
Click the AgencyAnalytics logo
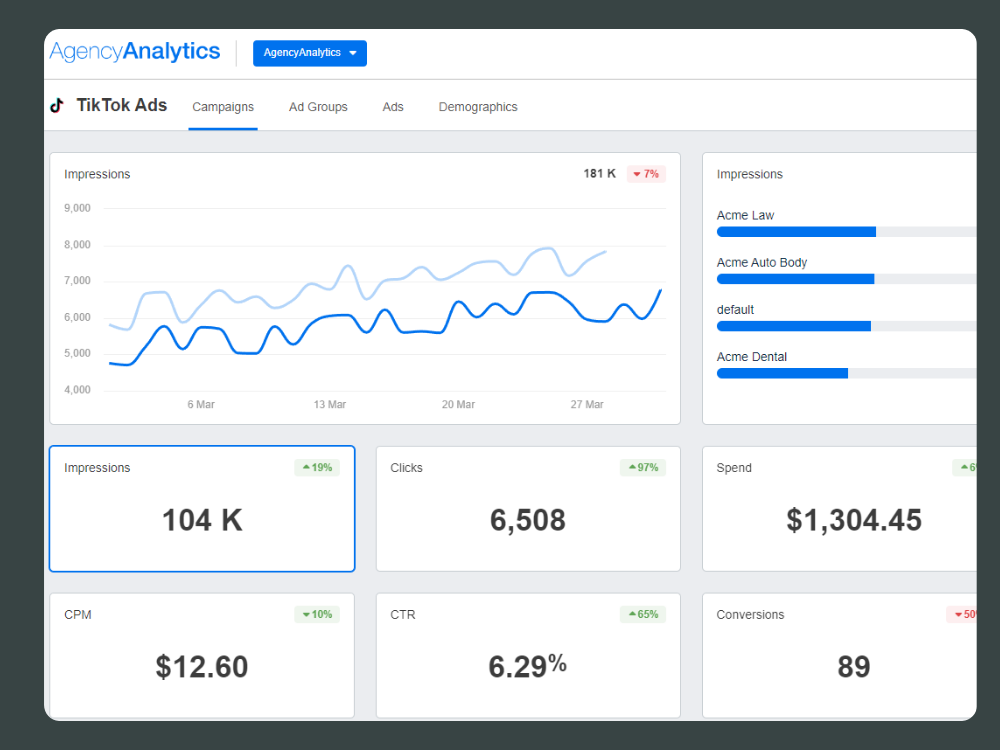coord(135,52)
